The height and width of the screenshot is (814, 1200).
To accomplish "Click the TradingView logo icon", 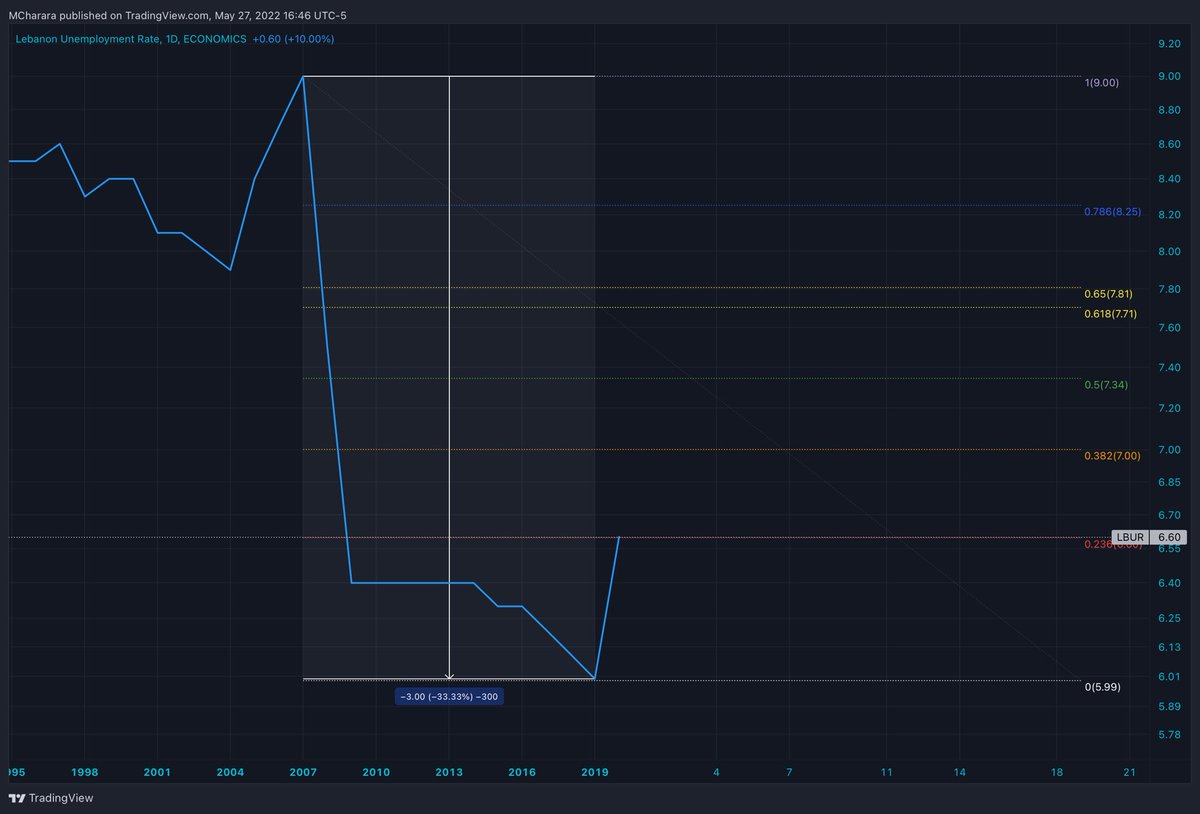I will pyautogui.click(x=17, y=798).
